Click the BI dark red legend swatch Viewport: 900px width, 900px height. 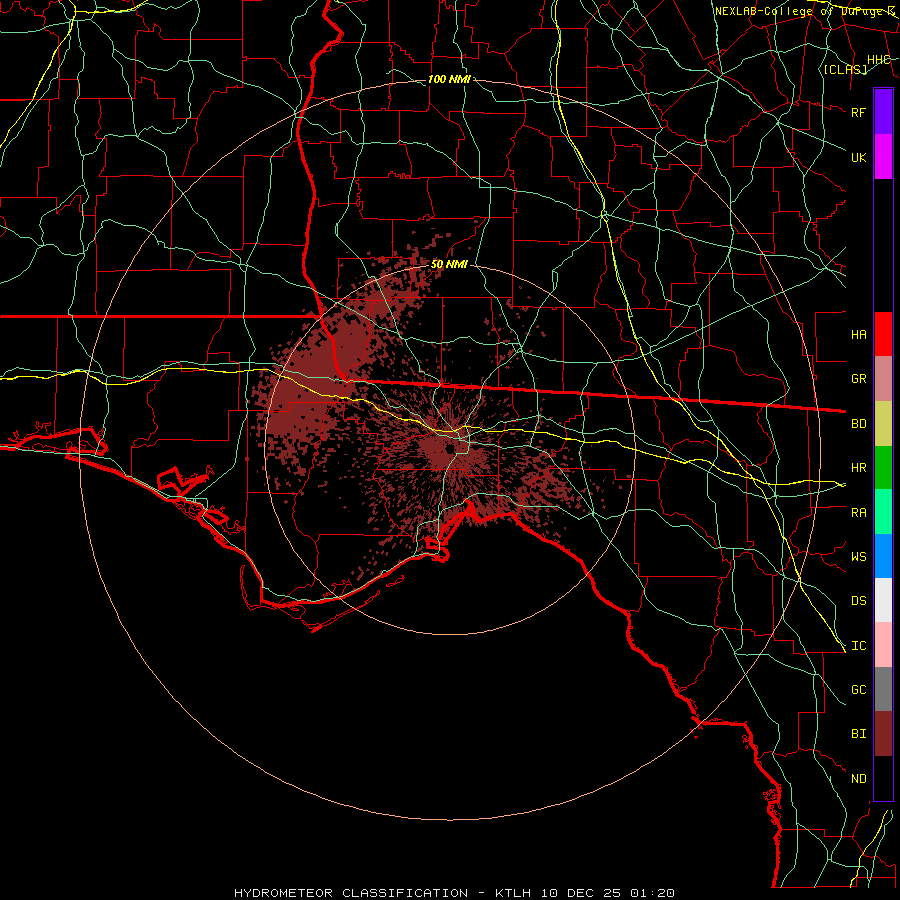pos(883,734)
